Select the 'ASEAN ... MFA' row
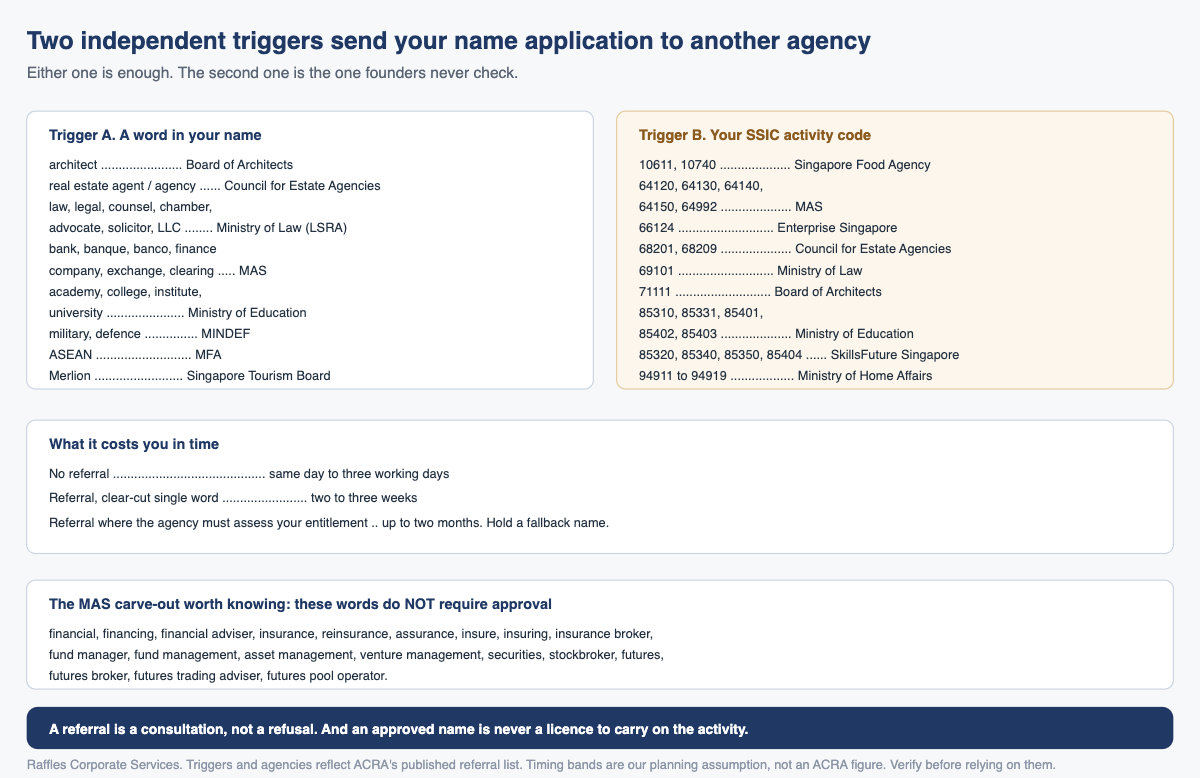Screen dimensions: 1200x778 135,354
